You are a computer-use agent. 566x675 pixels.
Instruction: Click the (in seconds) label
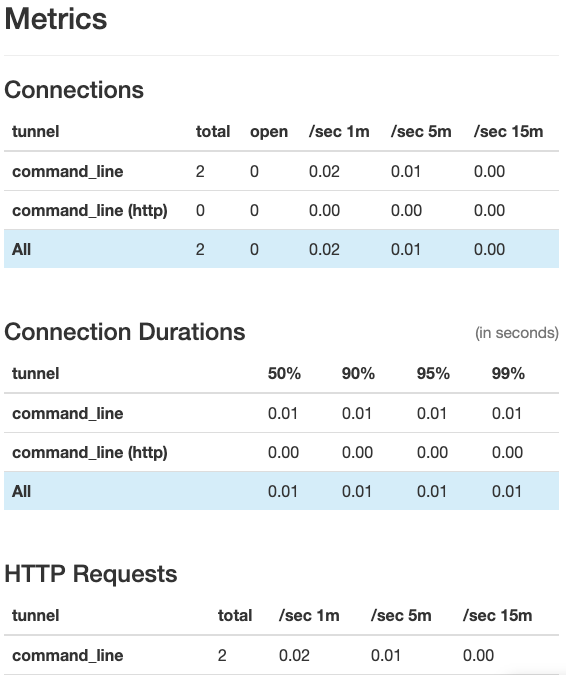pos(517,333)
